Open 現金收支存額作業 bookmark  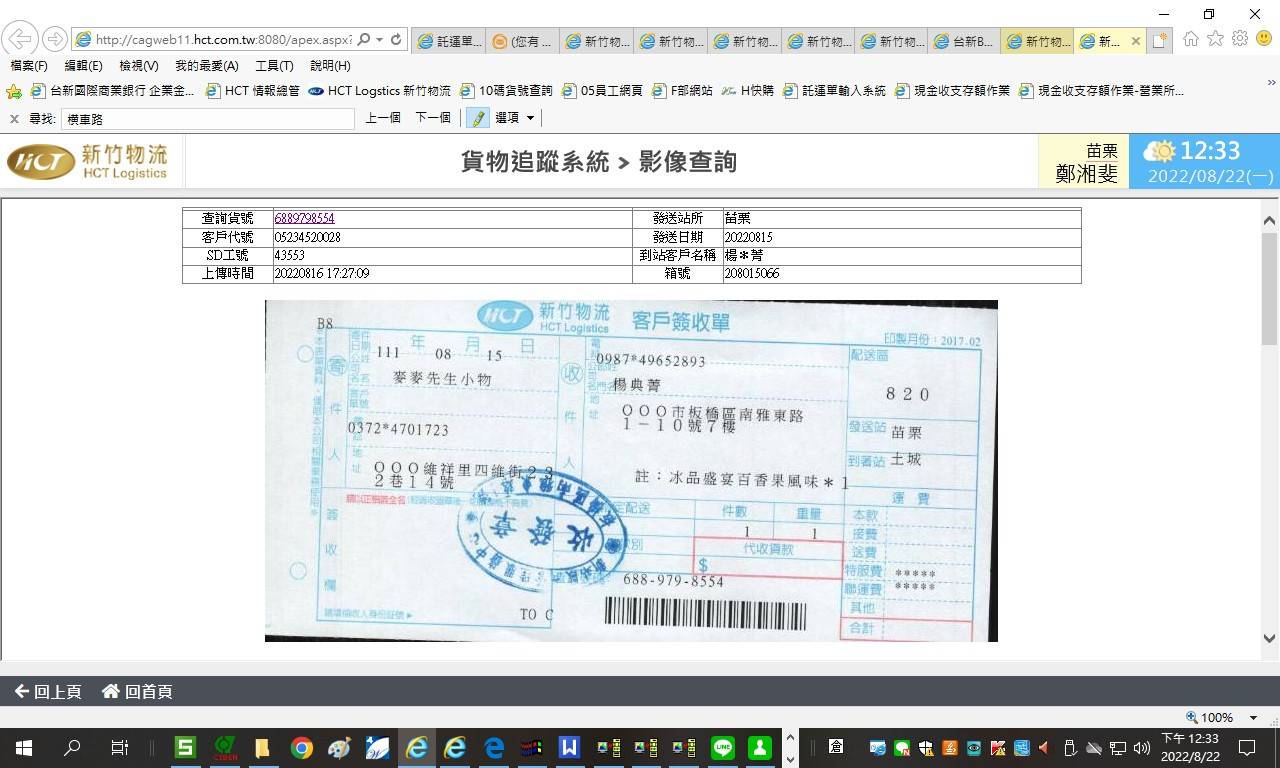tap(952, 91)
